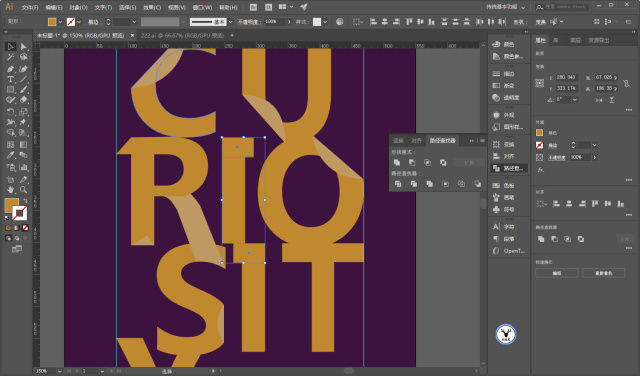Open the zoom level dropdown at bottom-left
This screenshot has width=640, height=376.
tap(60, 371)
